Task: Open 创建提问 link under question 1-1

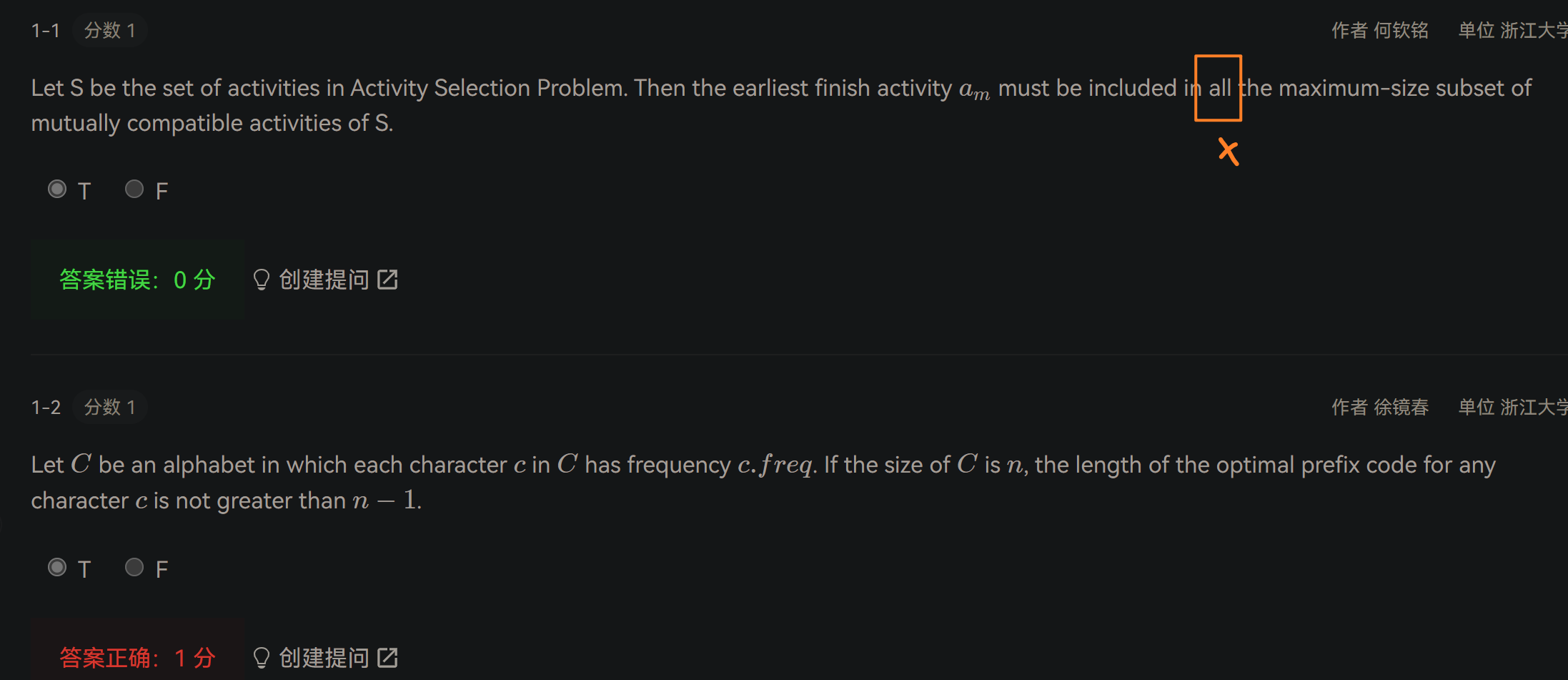Action: point(326,280)
